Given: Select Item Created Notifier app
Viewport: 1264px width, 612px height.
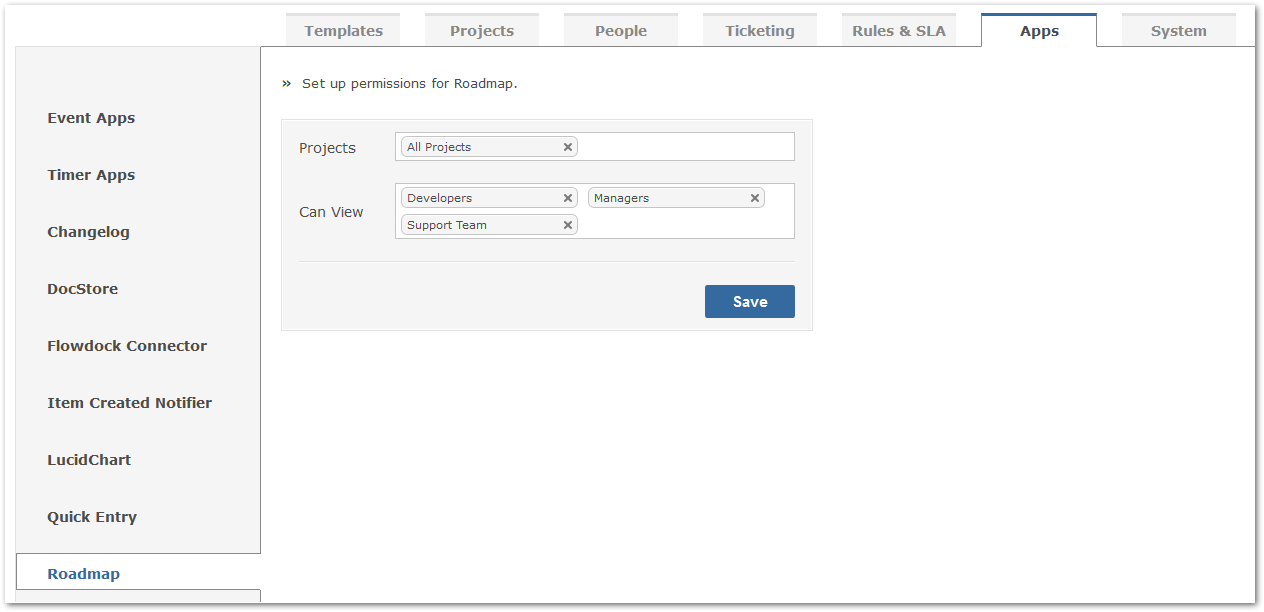Looking at the screenshot, I should [129, 403].
